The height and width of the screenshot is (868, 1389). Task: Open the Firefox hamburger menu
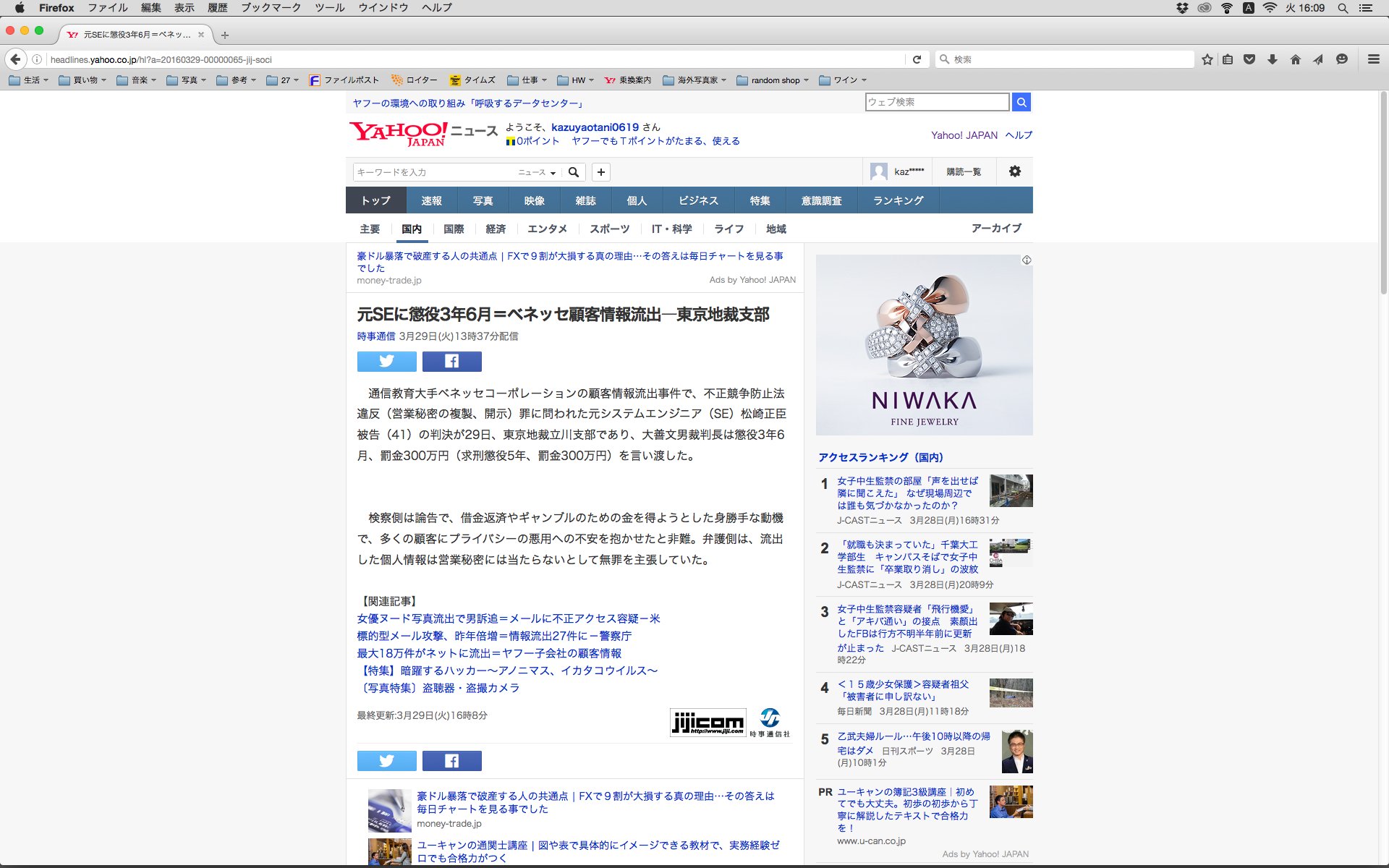click(x=1373, y=59)
